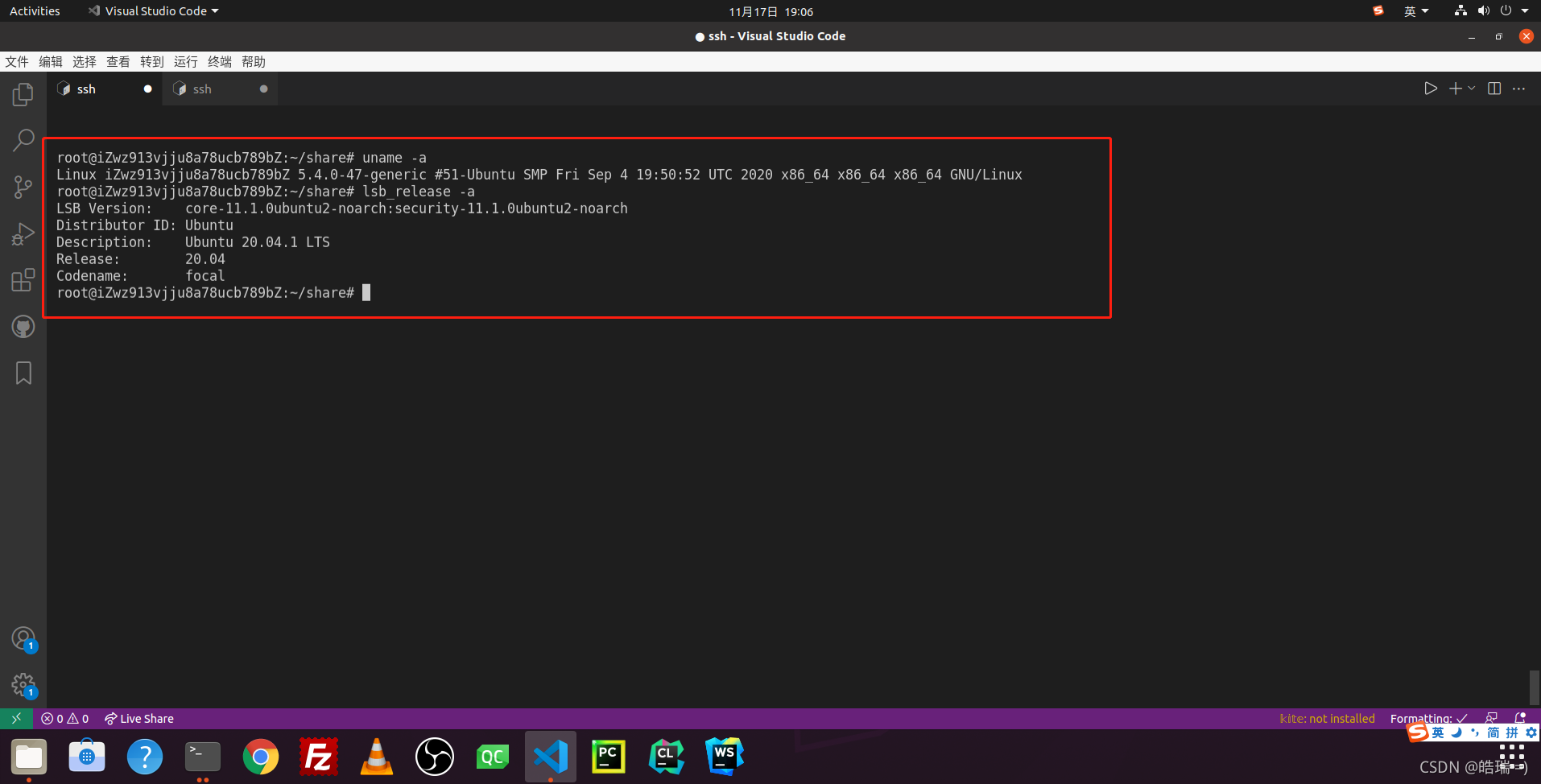The width and height of the screenshot is (1541, 784).
Task: Open the 文件 menu
Action: 17,62
